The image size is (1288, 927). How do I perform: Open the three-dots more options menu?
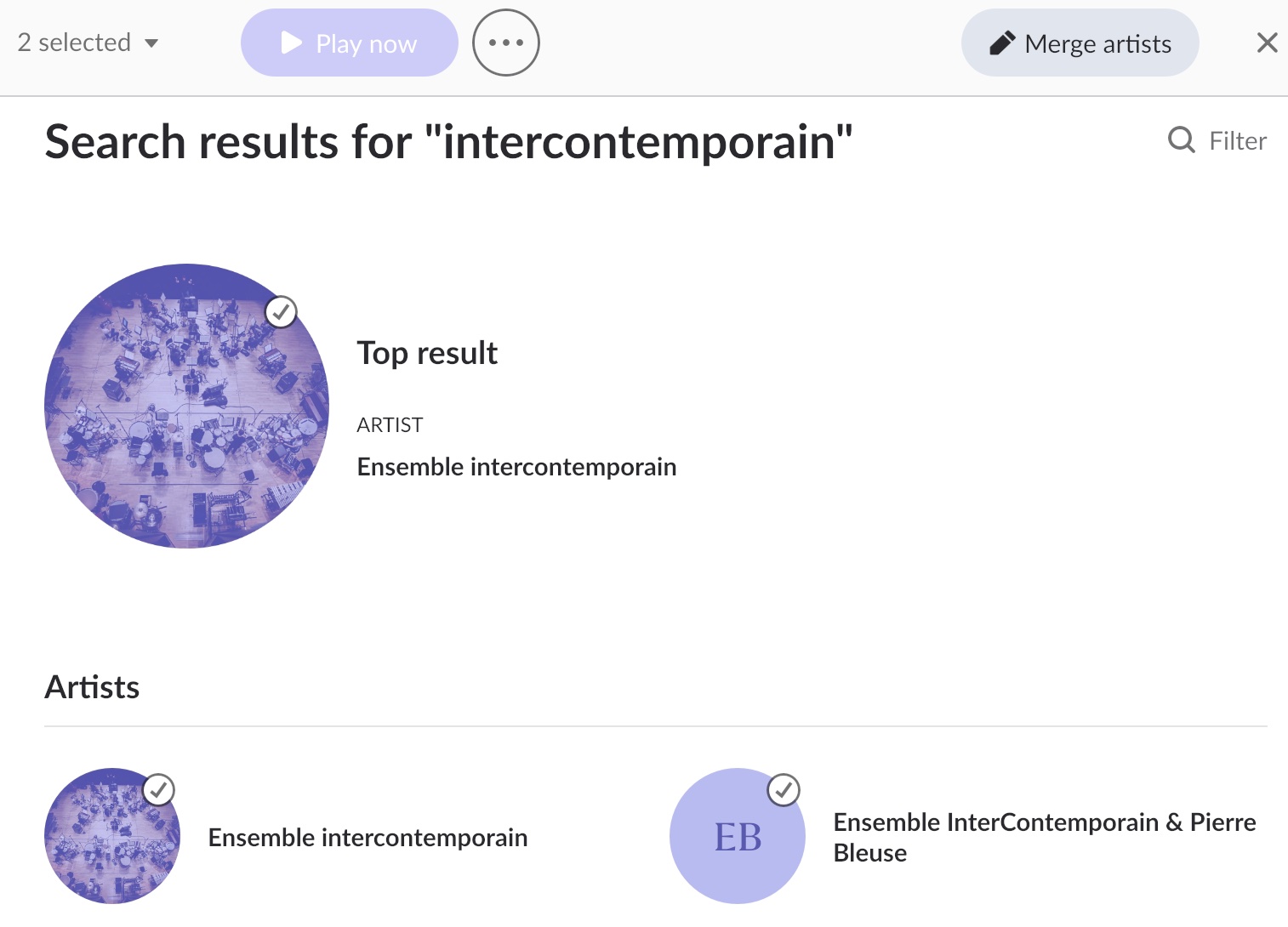[506, 43]
